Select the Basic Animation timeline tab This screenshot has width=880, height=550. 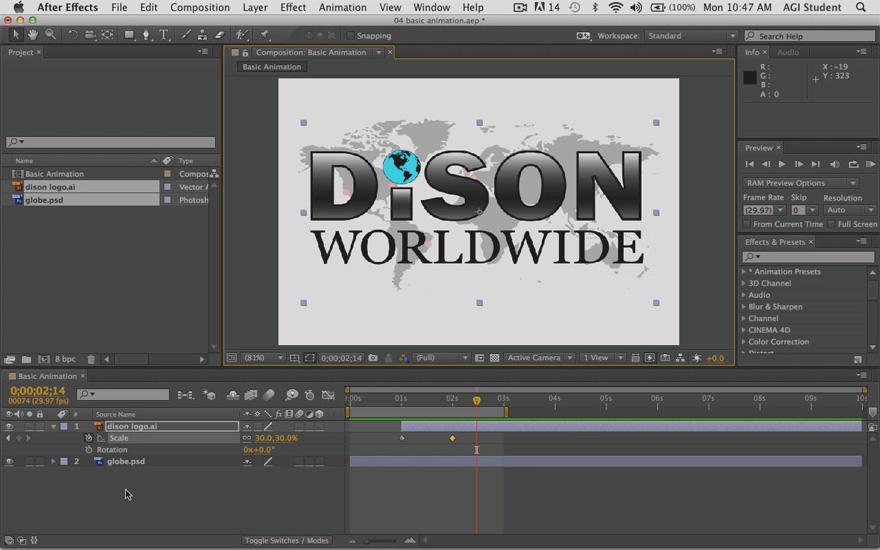[47, 376]
